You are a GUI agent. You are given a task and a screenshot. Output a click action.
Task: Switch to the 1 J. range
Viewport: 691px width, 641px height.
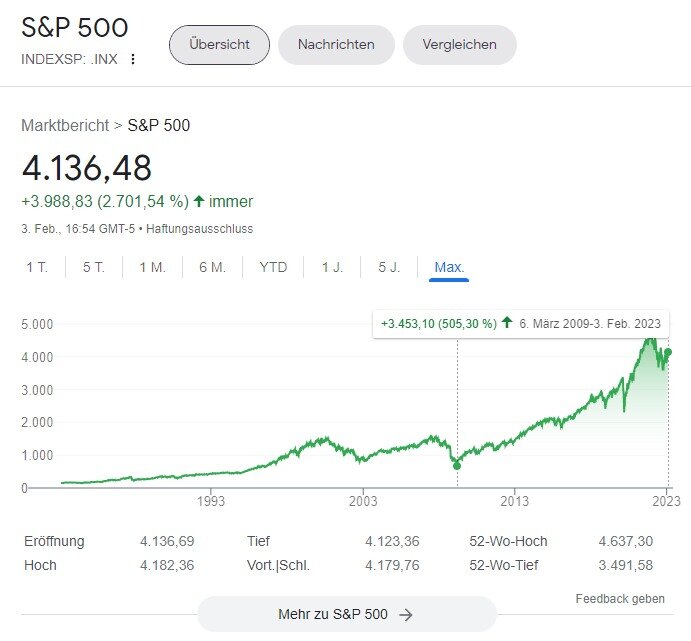tap(332, 267)
